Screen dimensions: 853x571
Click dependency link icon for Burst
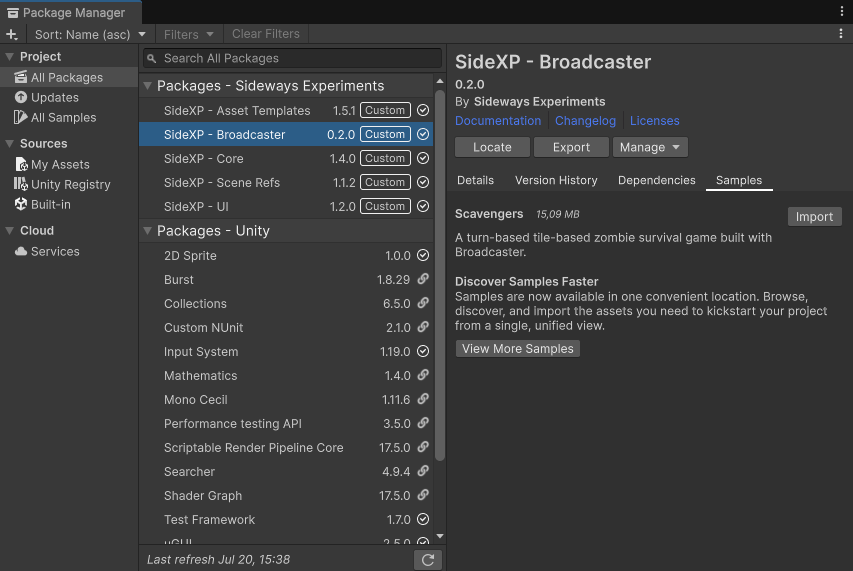click(x=423, y=279)
